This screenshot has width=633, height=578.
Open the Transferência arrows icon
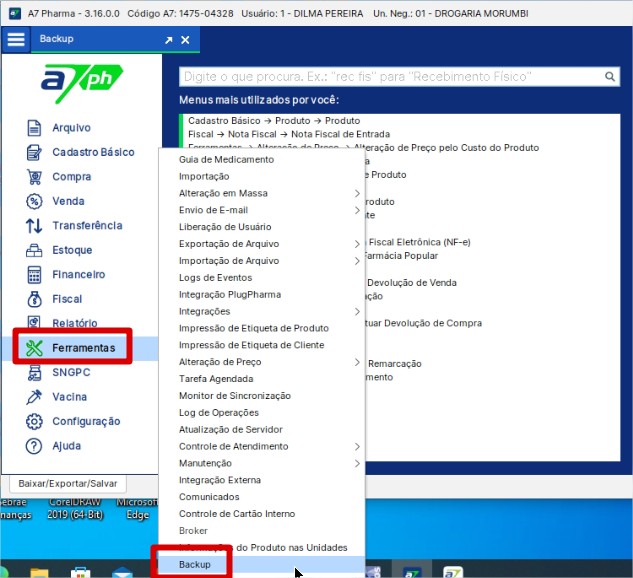coord(33,226)
